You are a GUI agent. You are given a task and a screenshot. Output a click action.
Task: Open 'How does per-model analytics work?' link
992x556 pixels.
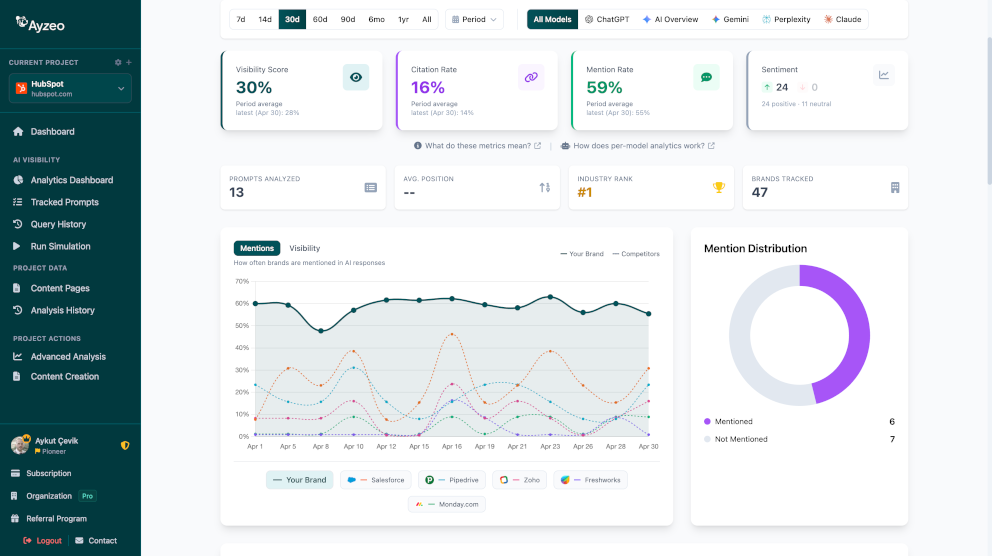coord(638,145)
